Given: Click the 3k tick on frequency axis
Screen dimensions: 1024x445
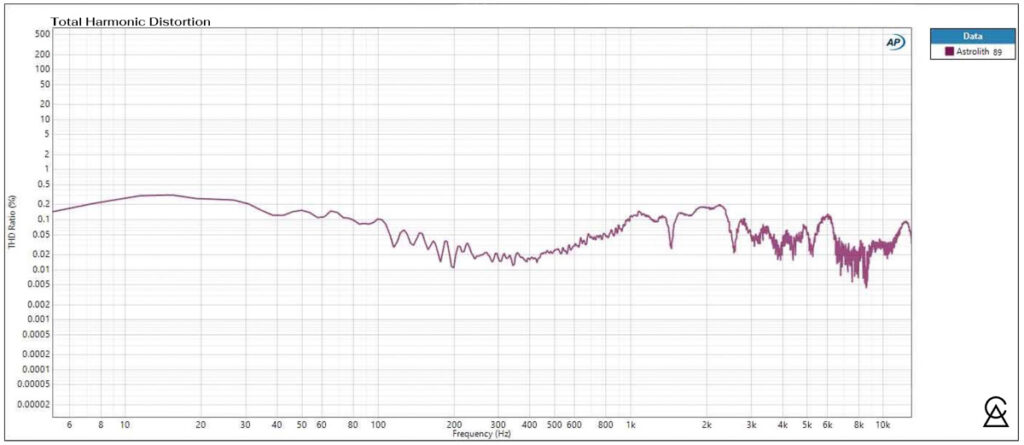Looking at the screenshot, I should pos(751,425).
